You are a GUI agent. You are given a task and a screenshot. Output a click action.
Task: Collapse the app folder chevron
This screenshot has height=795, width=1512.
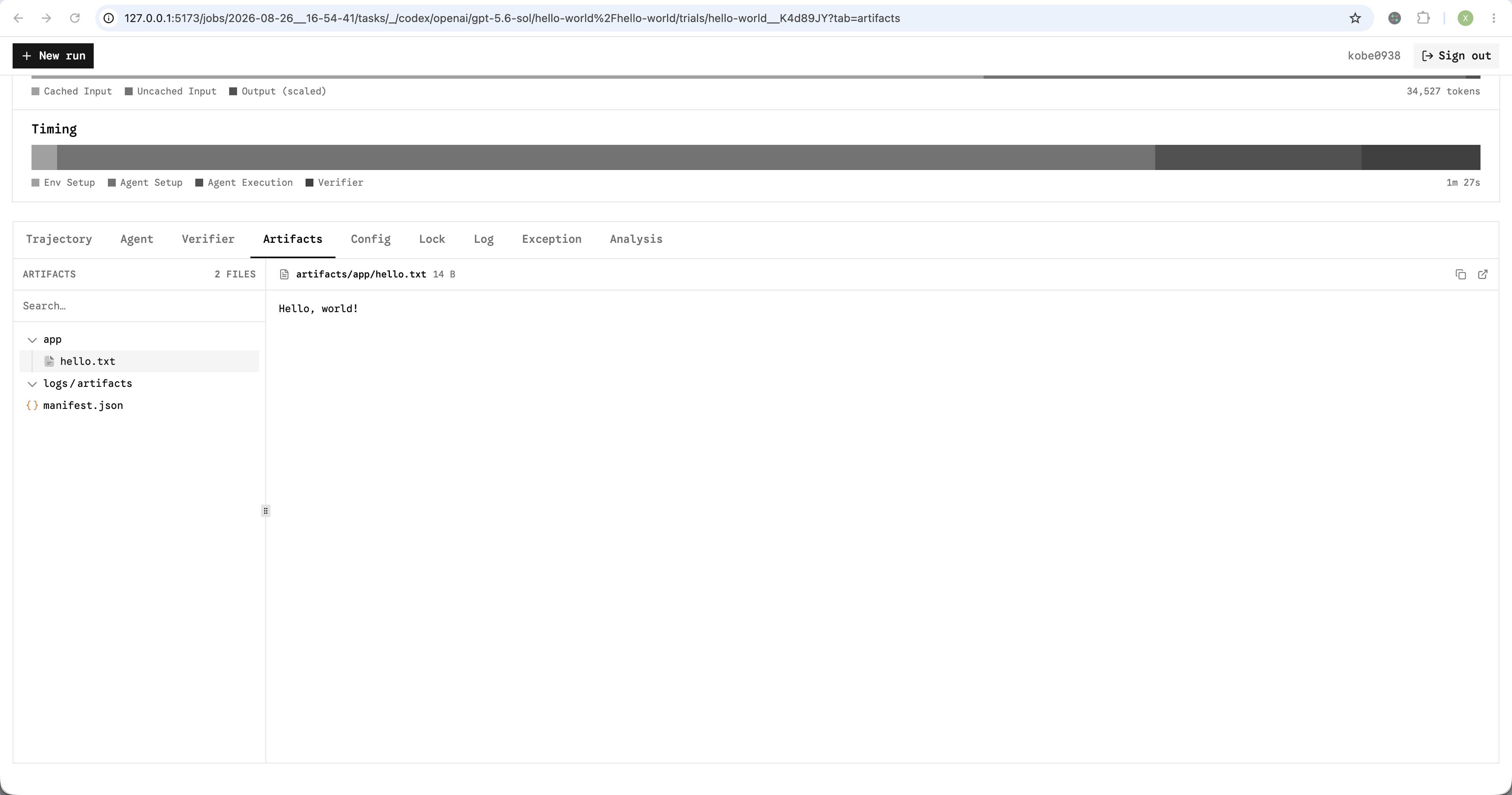coord(32,340)
